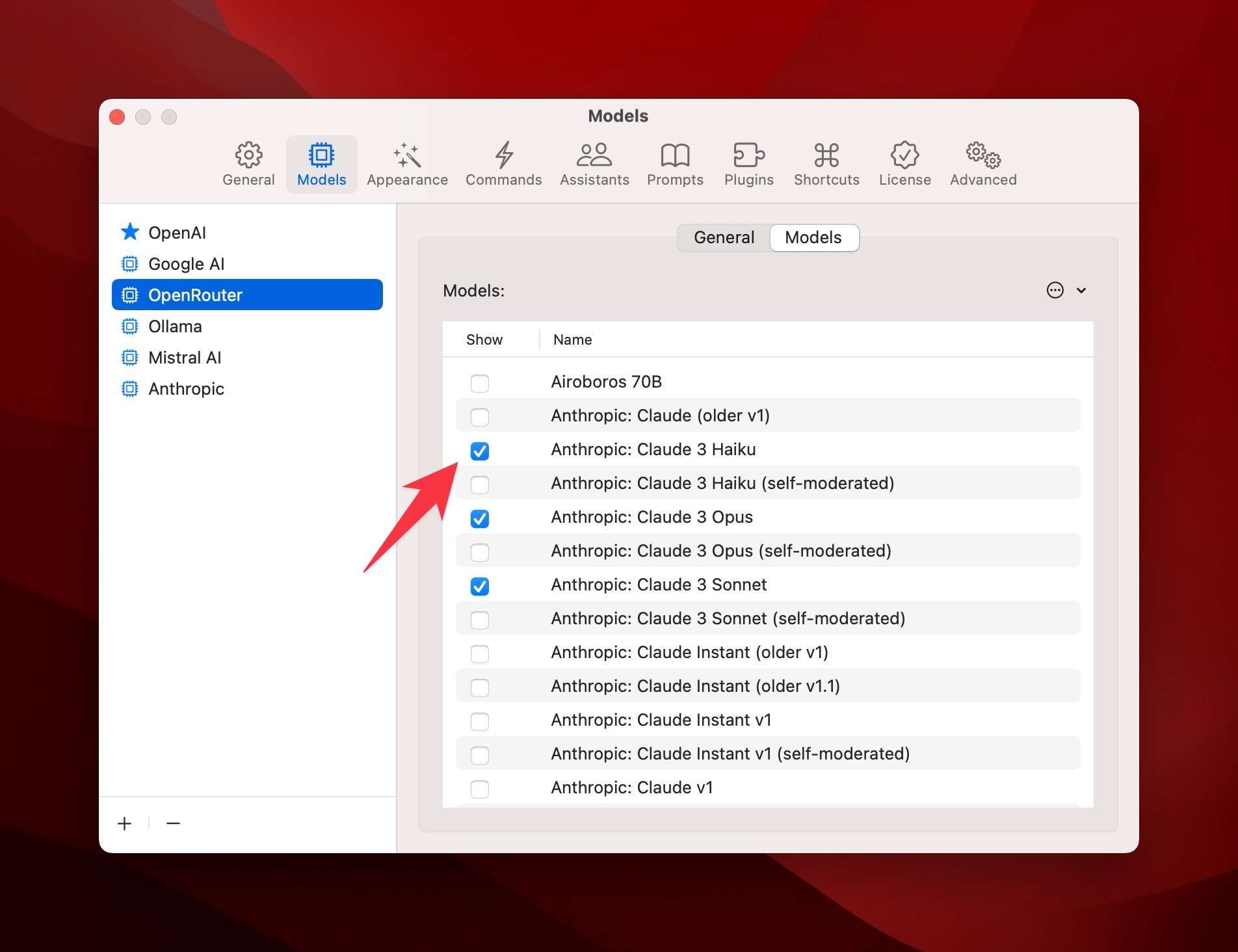The image size is (1238, 952).
Task: Select 'Anthropic: Claude (older v1)' name text
Action: pyautogui.click(x=660, y=416)
